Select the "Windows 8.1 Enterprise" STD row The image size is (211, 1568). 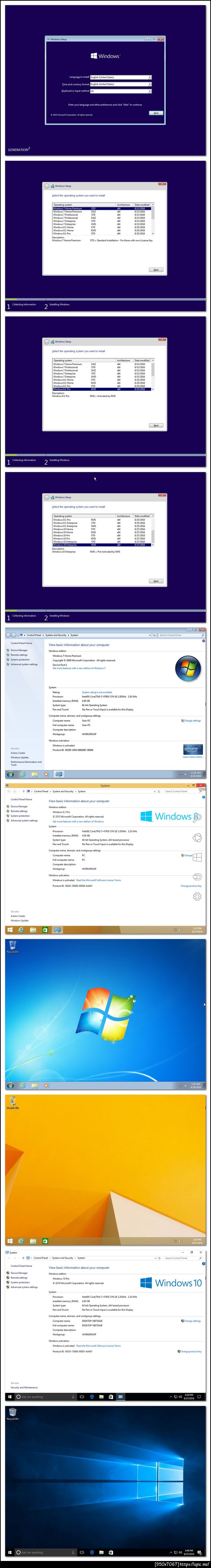(x=101, y=523)
